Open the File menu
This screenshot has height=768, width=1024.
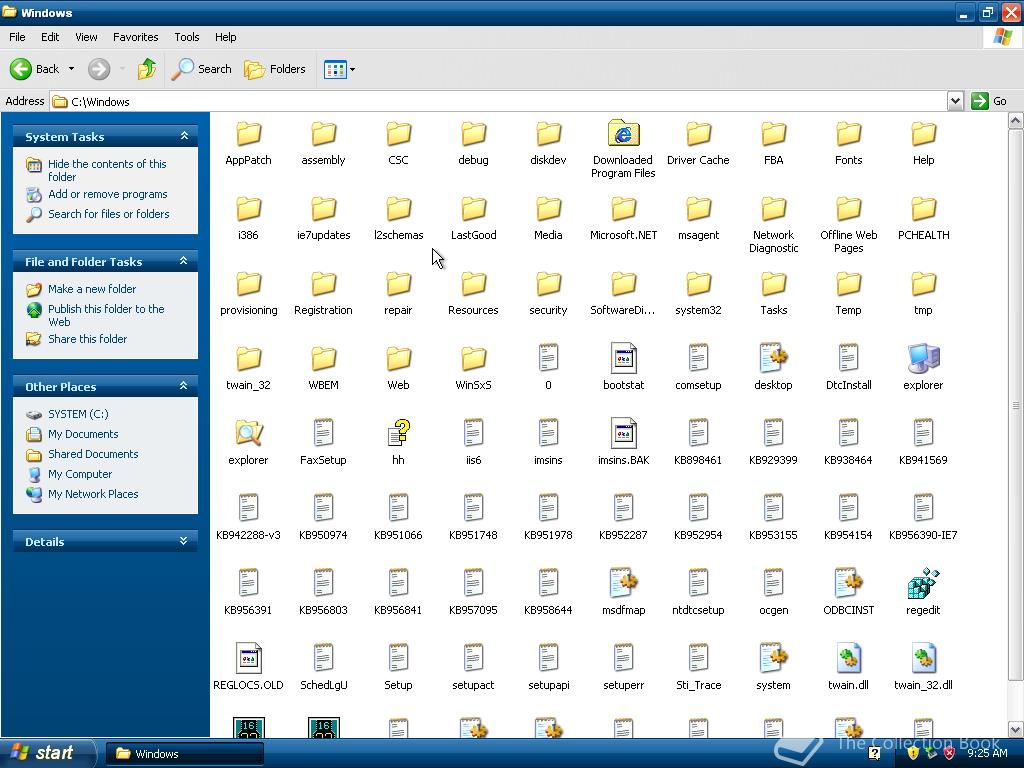[x=17, y=37]
